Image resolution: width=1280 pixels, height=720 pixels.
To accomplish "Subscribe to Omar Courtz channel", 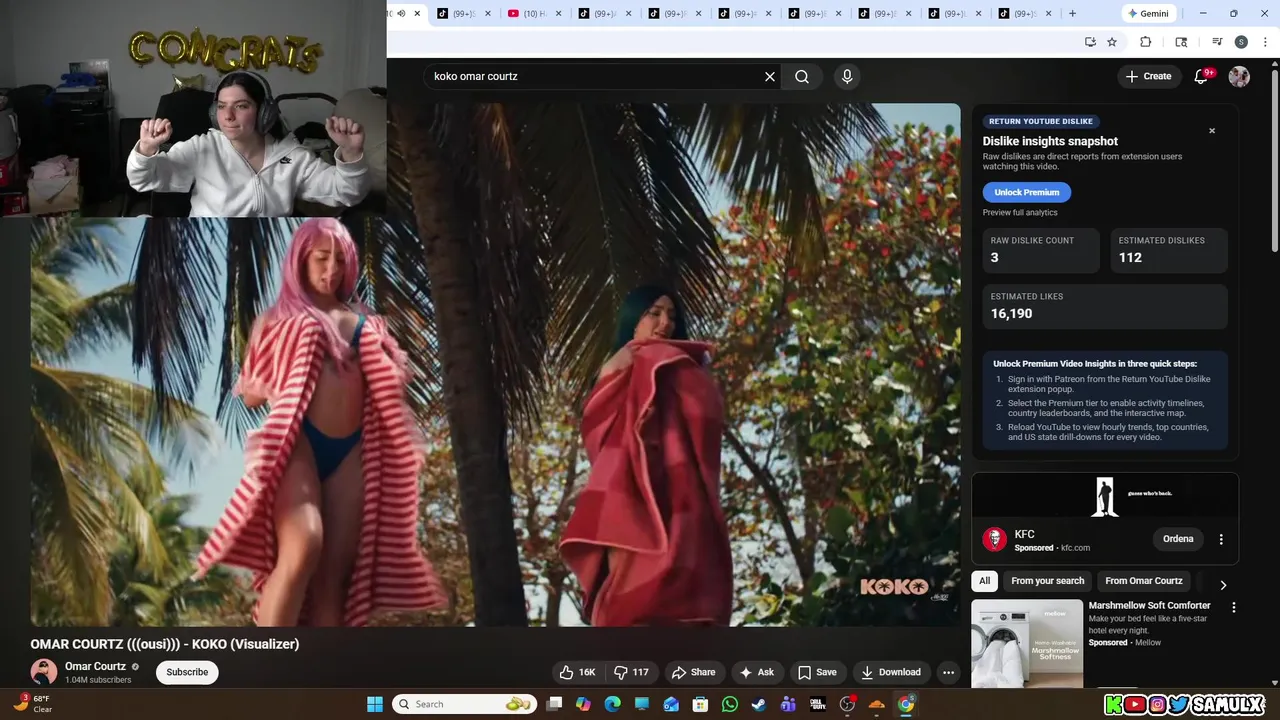I will point(187,672).
